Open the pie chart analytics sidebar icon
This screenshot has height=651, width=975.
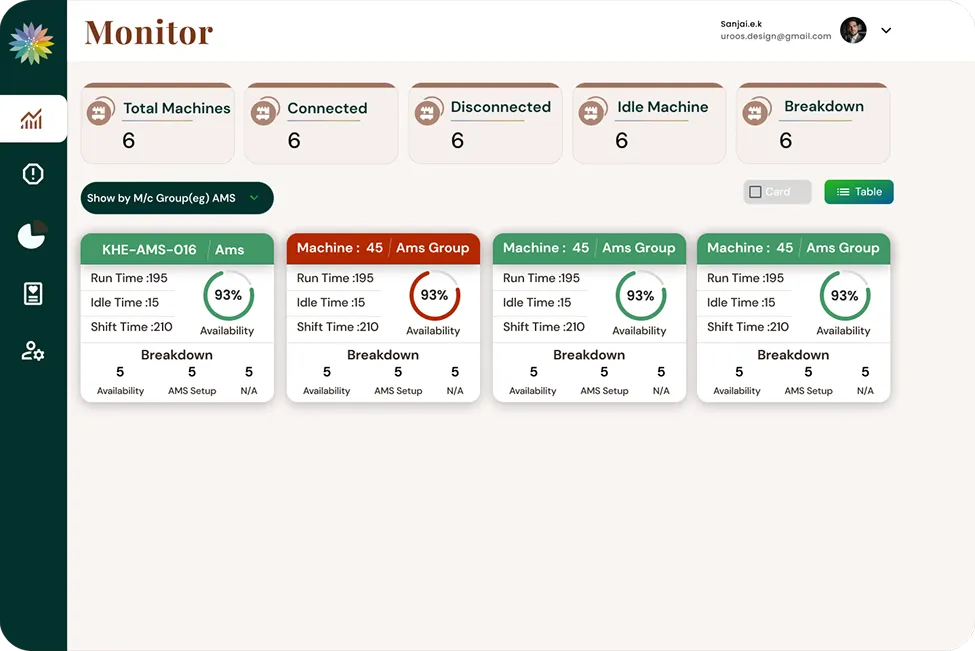tap(32, 233)
